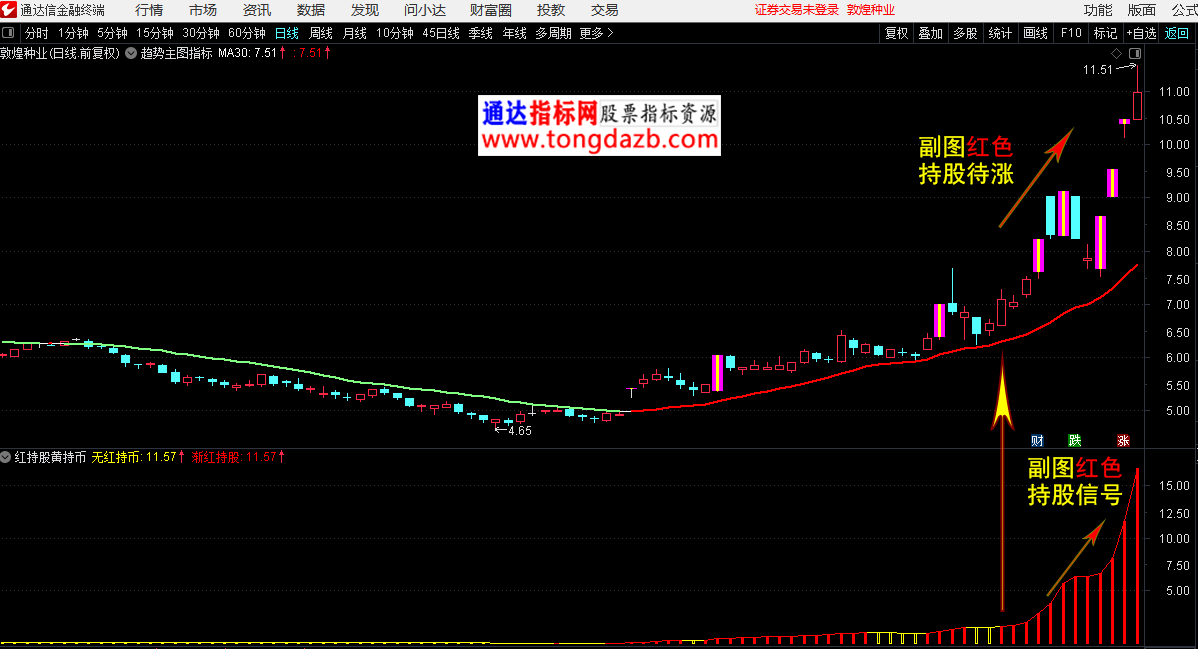This screenshot has height=649, width=1198.
Task: Open the 红持股黄持币 sub-indicator dropdown arrow
Action: 6,457
